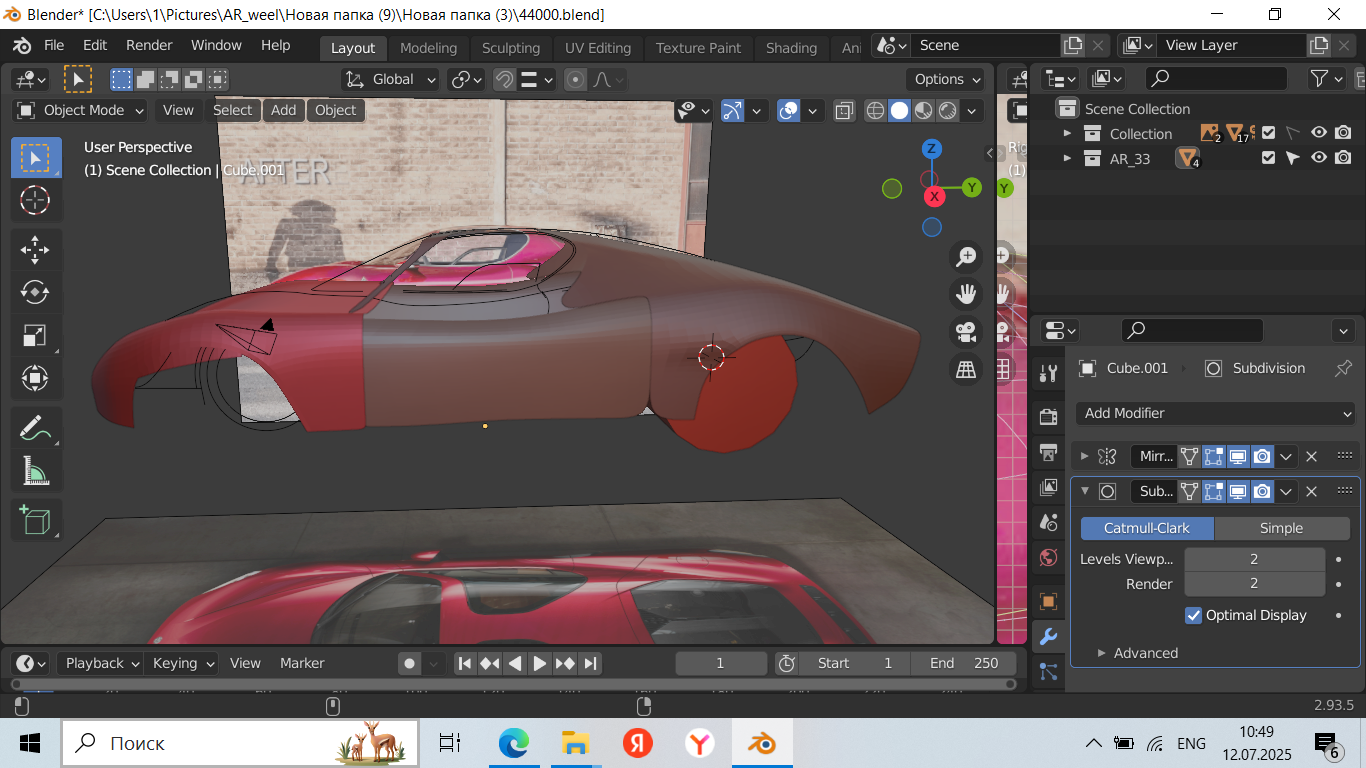The image size is (1366, 768).
Task: Select Simple subdivision type
Action: click(x=1281, y=528)
